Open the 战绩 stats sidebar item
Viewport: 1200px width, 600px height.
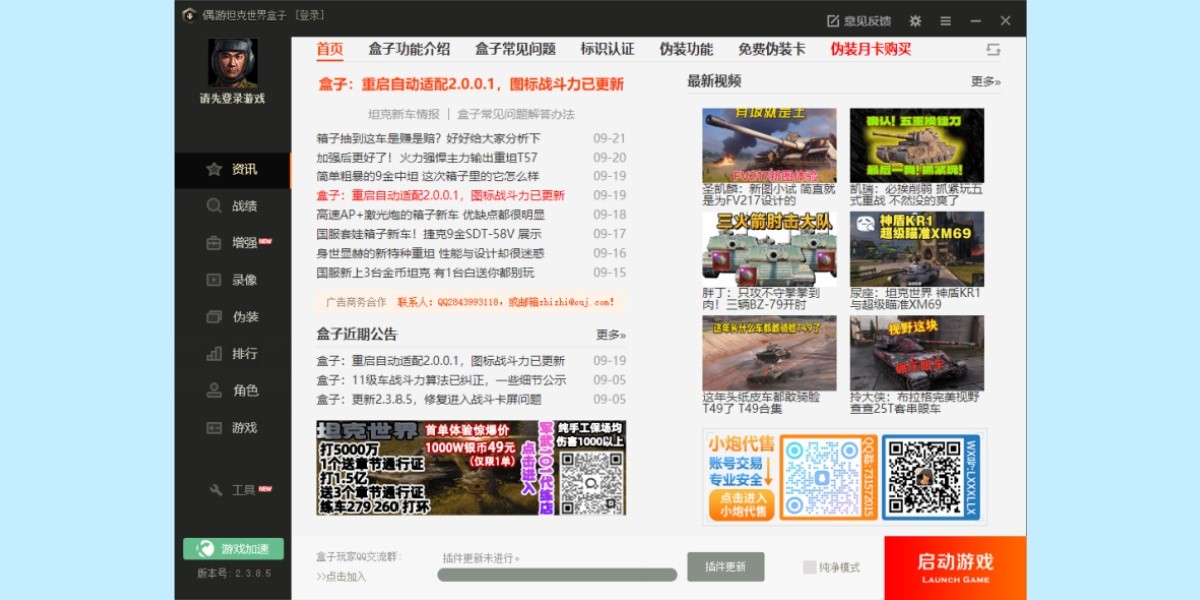[233, 206]
